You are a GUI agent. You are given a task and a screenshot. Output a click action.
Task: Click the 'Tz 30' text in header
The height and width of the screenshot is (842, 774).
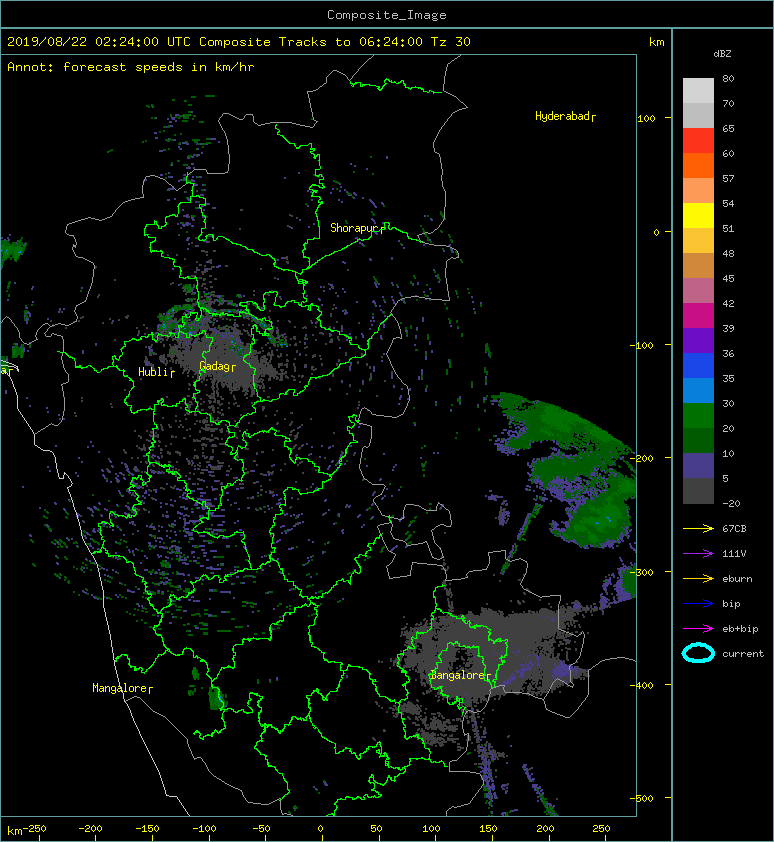[451, 42]
